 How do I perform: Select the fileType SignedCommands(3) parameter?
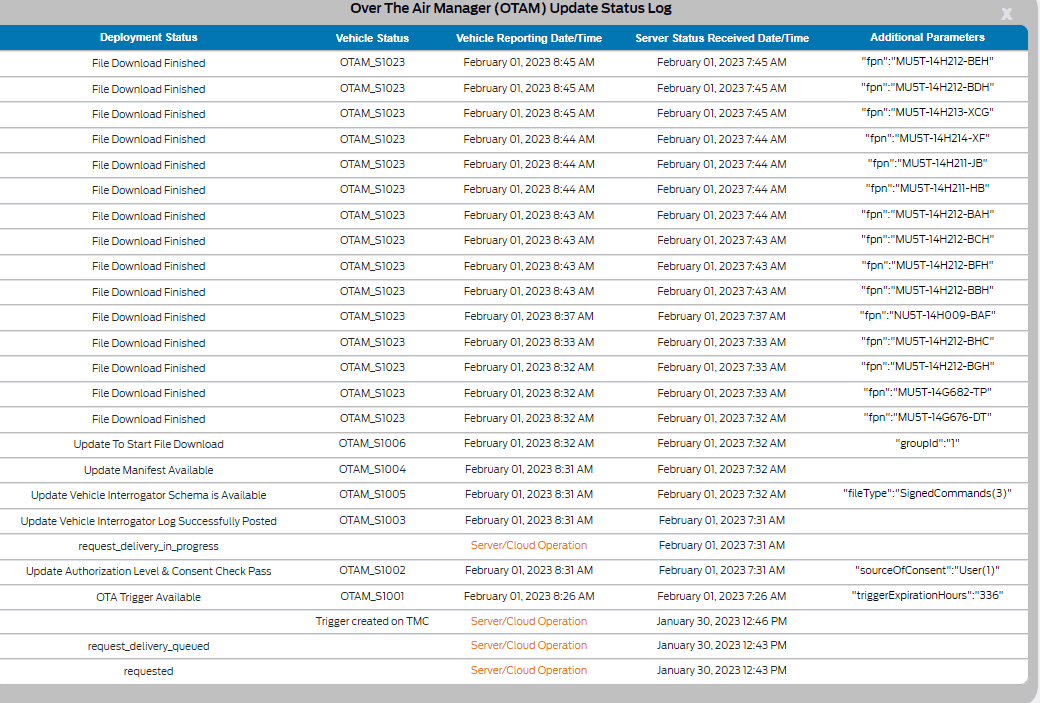[927, 493]
